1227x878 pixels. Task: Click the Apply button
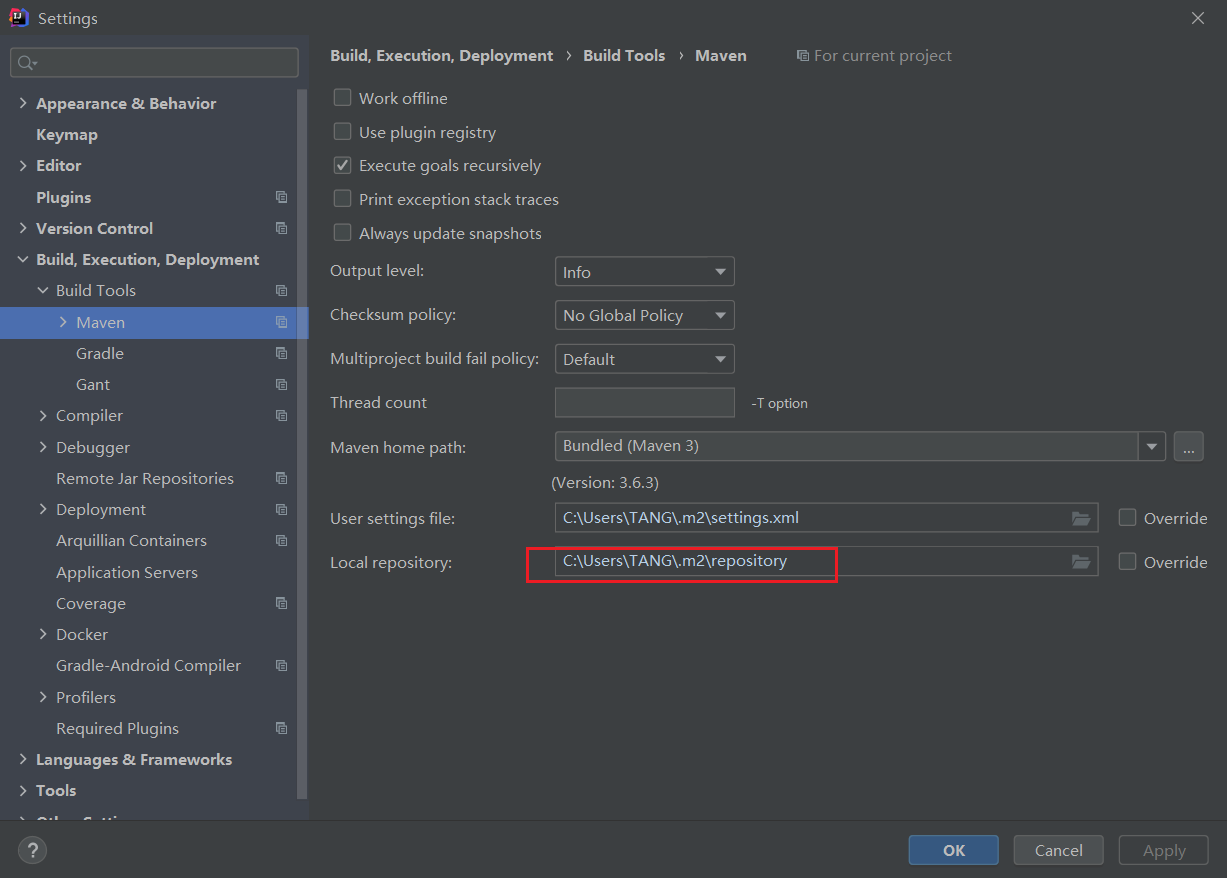coord(1164,850)
